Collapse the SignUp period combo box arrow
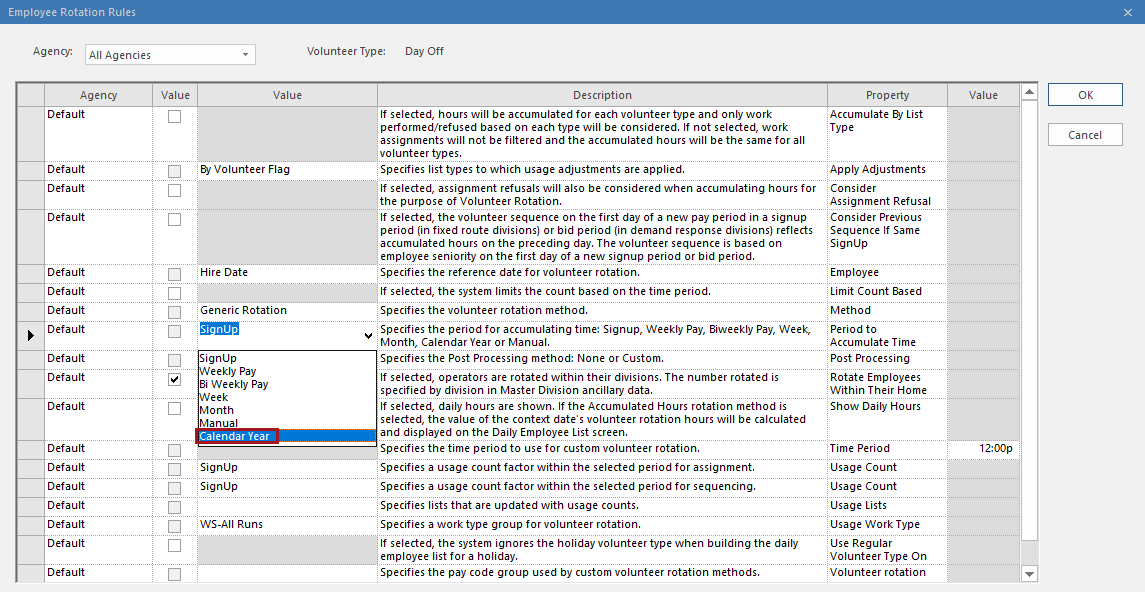Image resolution: width=1145 pixels, height=592 pixels. point(368,336)
